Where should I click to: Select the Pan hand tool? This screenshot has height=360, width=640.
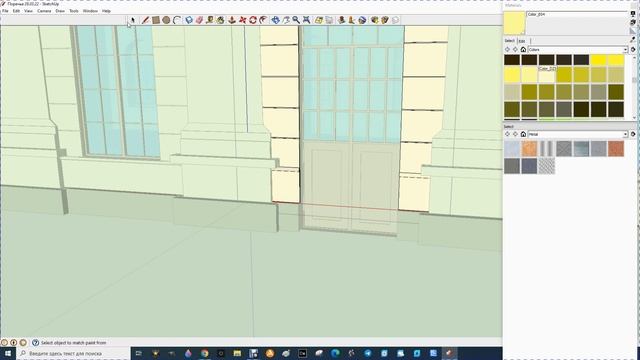coord(286,20)
